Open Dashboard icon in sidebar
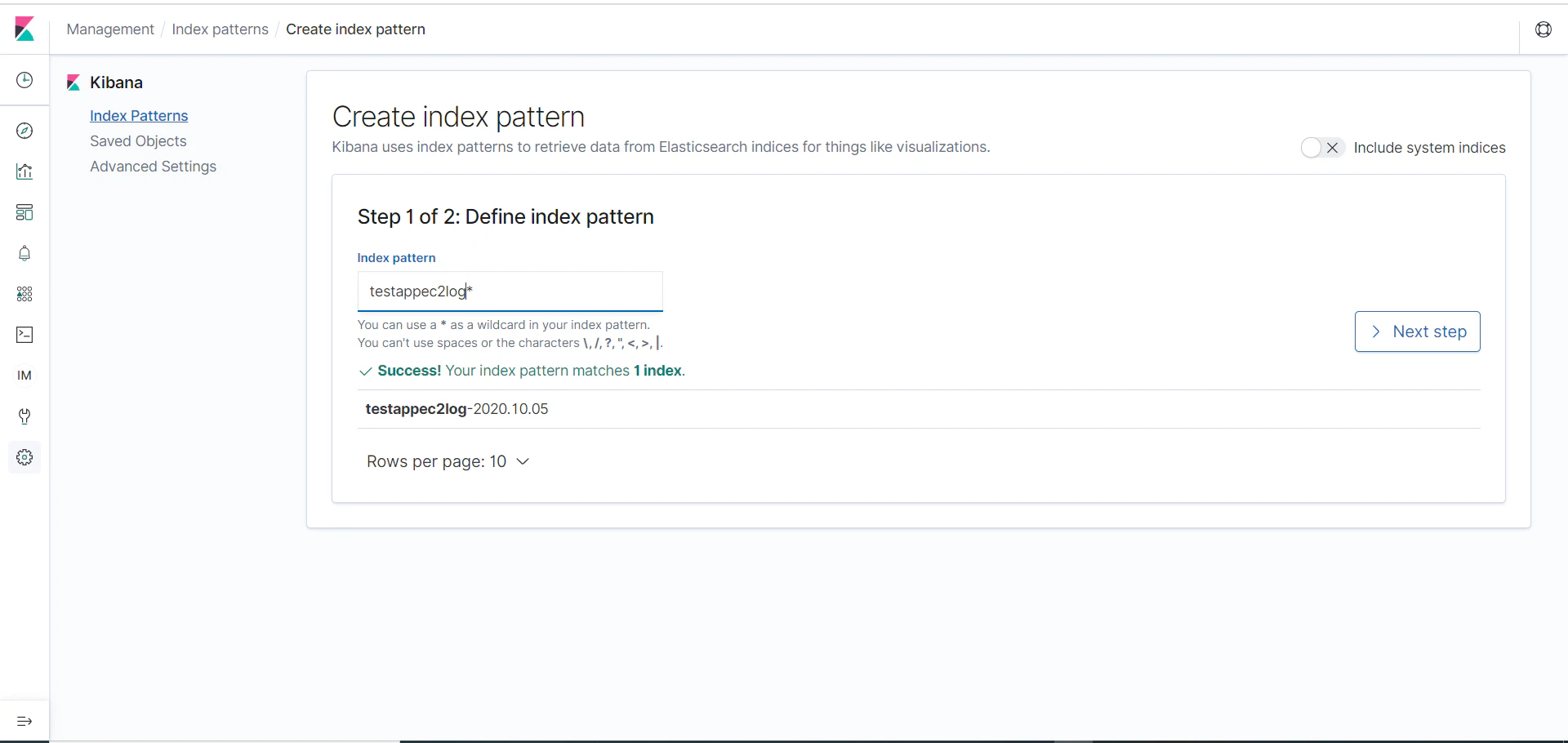The height and width of the screenshot is (743, 1568). [x=24, y=212]
